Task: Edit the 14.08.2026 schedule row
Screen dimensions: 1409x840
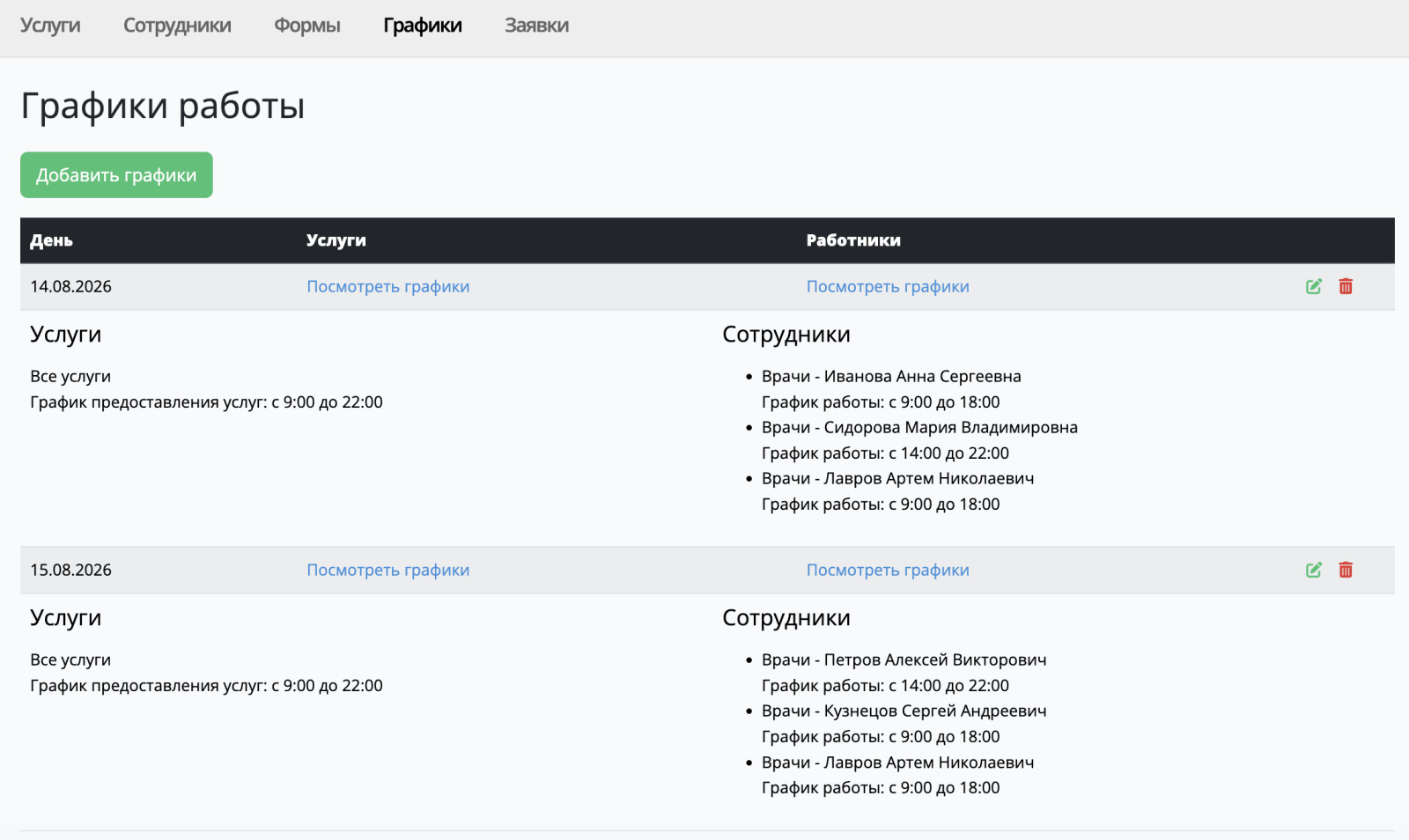Action: pos(1314,286)
